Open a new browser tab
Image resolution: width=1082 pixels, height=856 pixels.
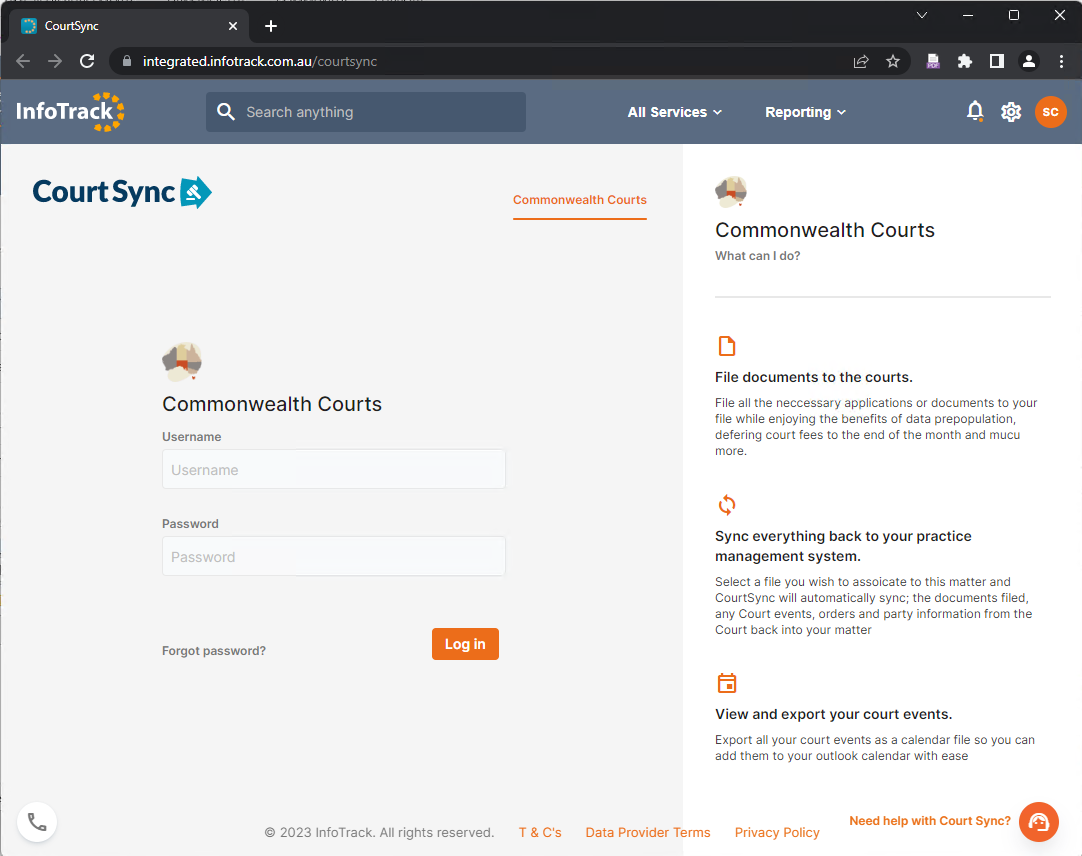pyautogui.click(x=270, y=26)
